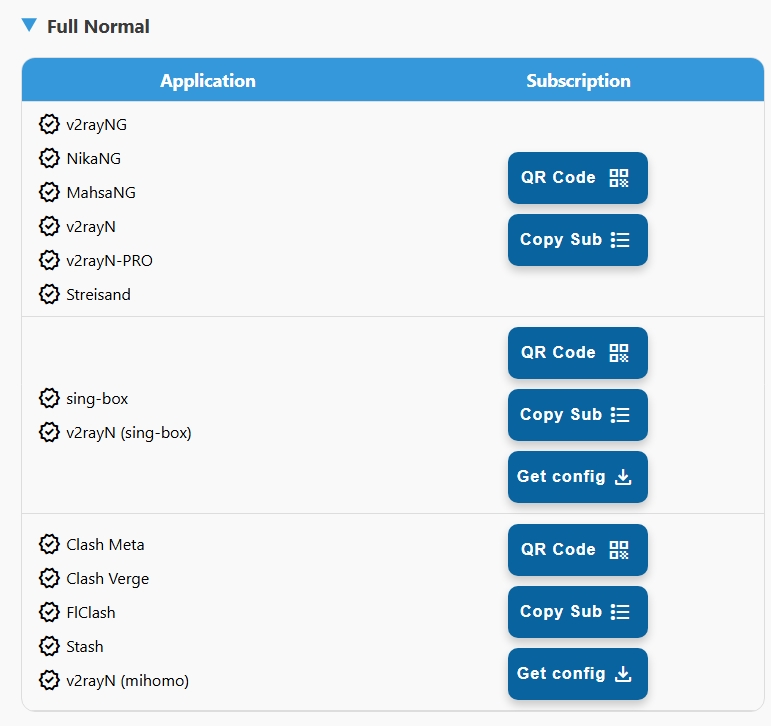
Task: Open QR Code for Clash Meta group
Action: coord(578,549)
